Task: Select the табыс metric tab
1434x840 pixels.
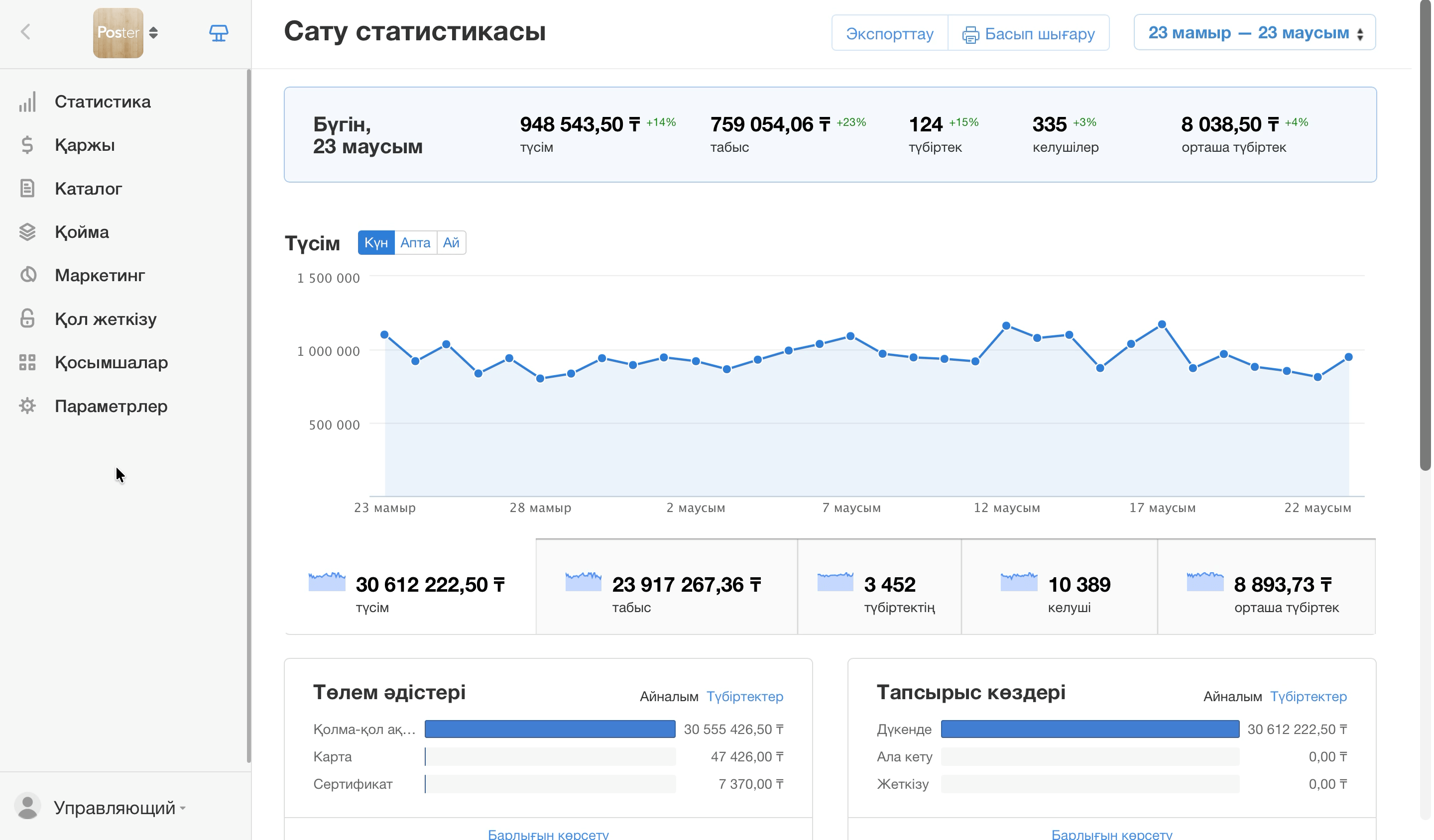Action: click(666, 587)
